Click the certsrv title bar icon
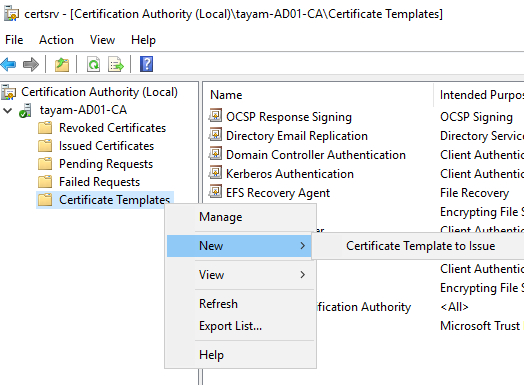The height and width of the screenshot is (385, 524). [11, 14]
